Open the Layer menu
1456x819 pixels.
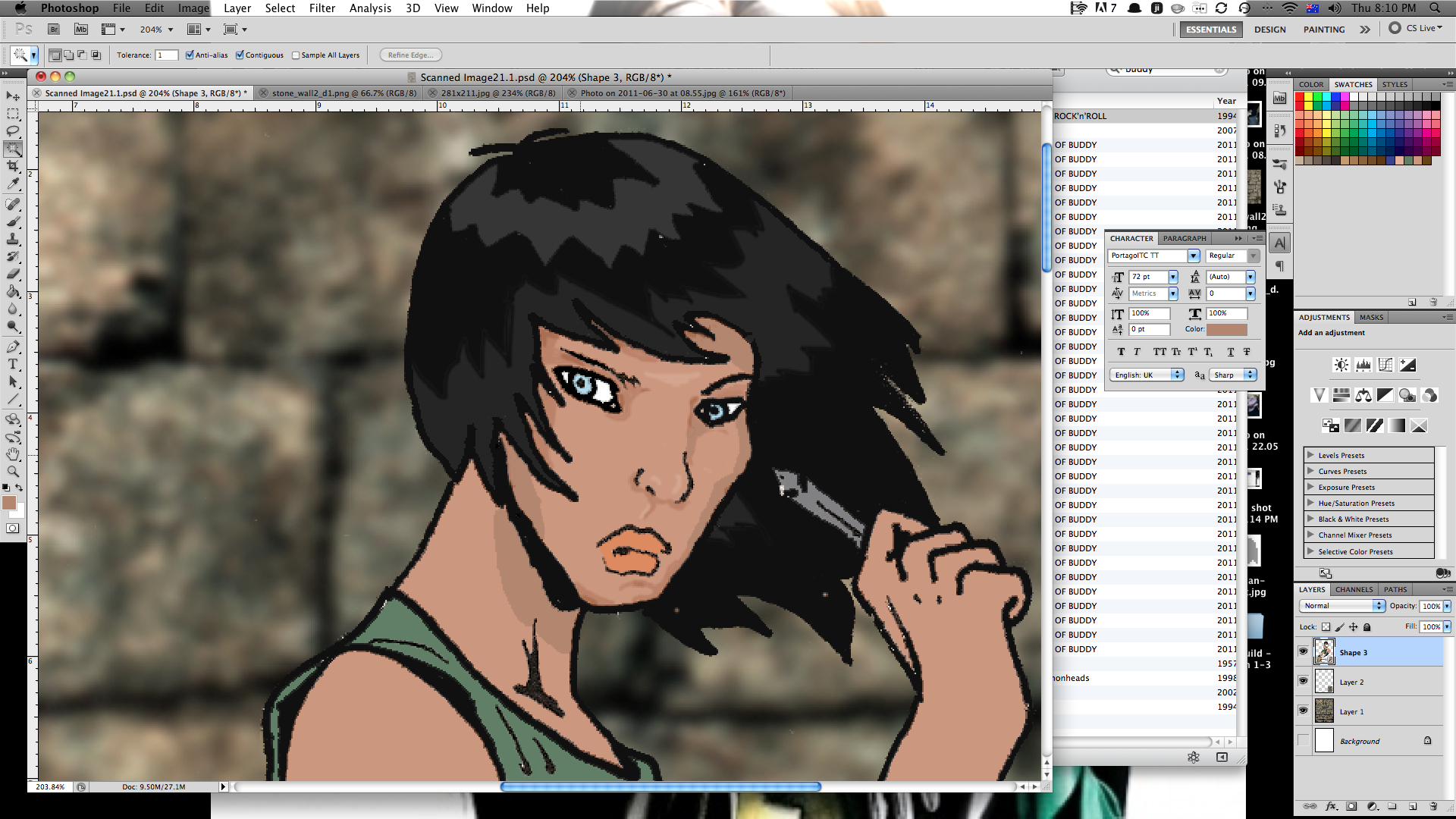(237, 8)
